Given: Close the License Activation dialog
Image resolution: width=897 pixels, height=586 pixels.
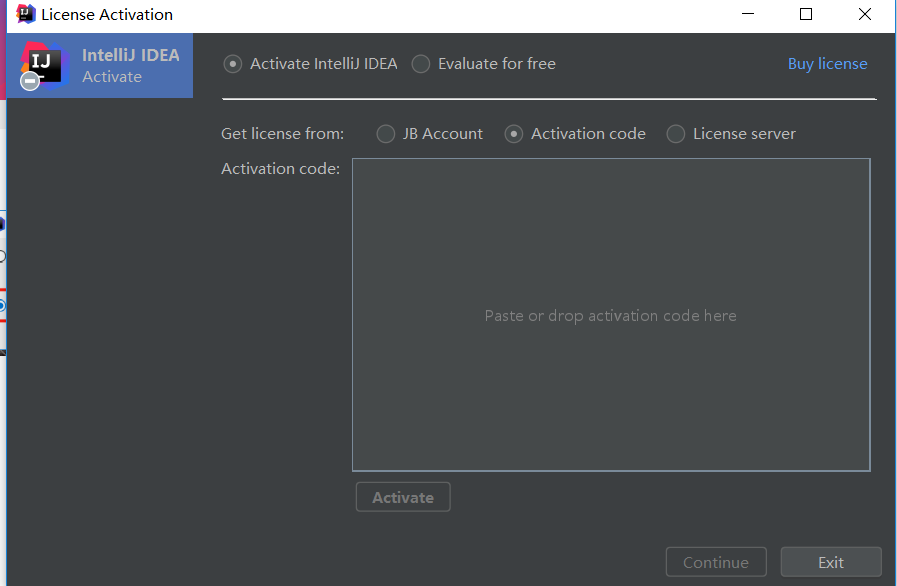Looking at the screenshot, I should (864, 14).
